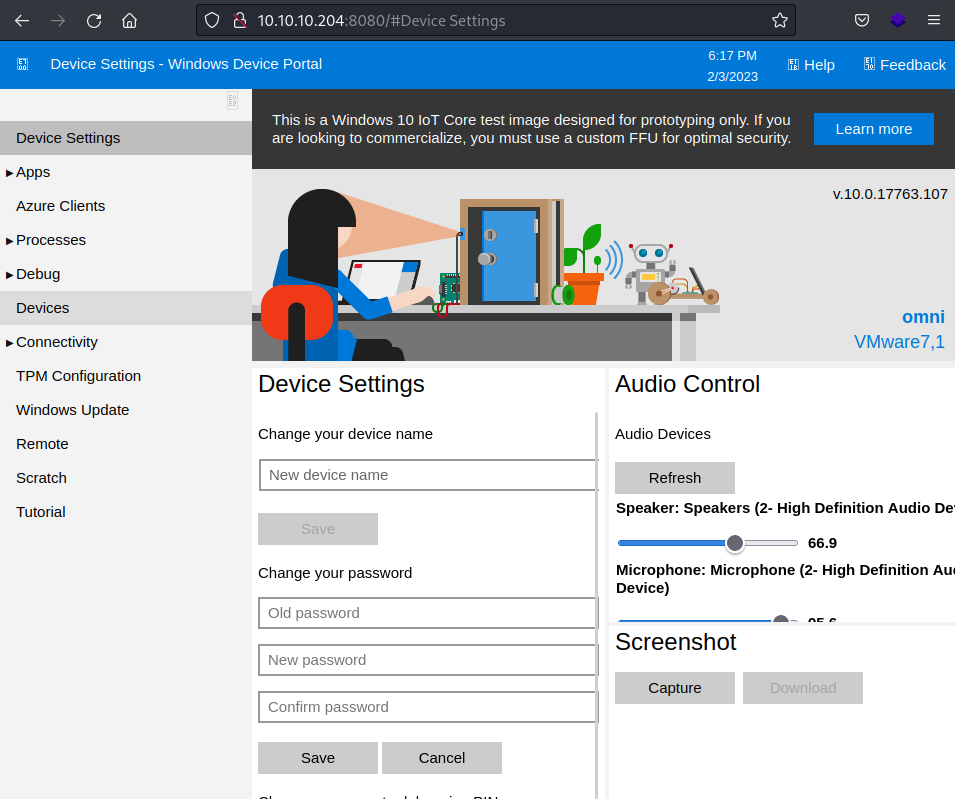Click the Confirm password field
The height and width of the screenshot is (799, 955).
click(428, 707)
